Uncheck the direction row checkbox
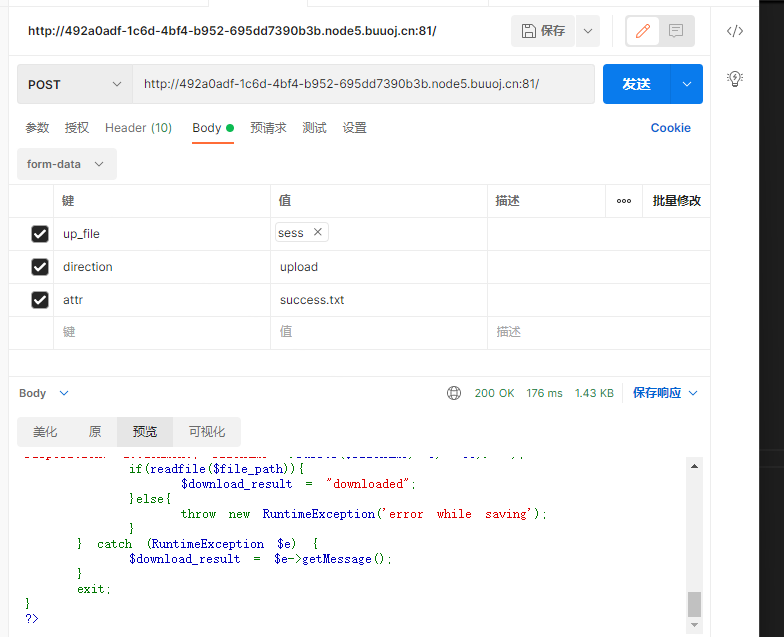This screenshot has width=784, height=637. point(40,267)
